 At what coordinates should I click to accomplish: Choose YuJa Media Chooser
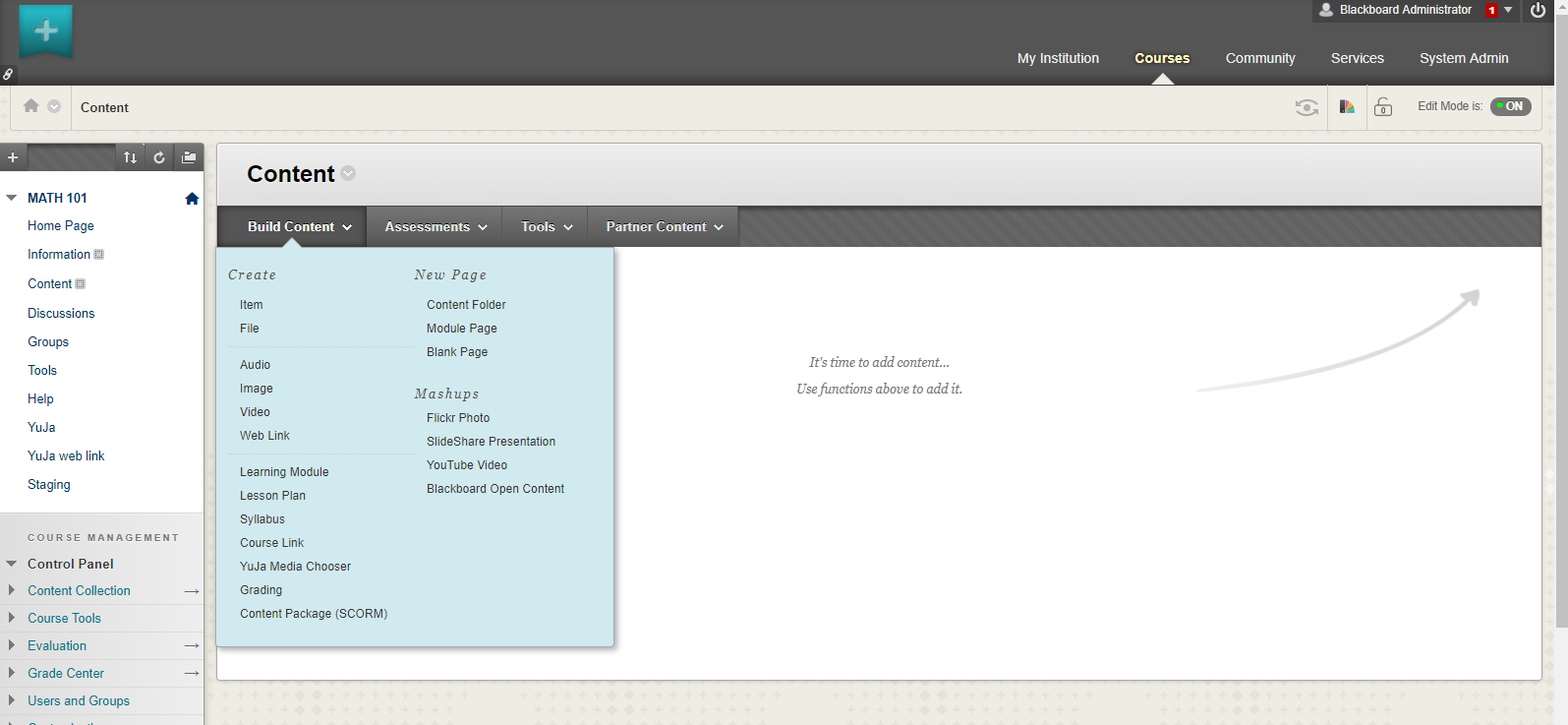pos(295,567)
